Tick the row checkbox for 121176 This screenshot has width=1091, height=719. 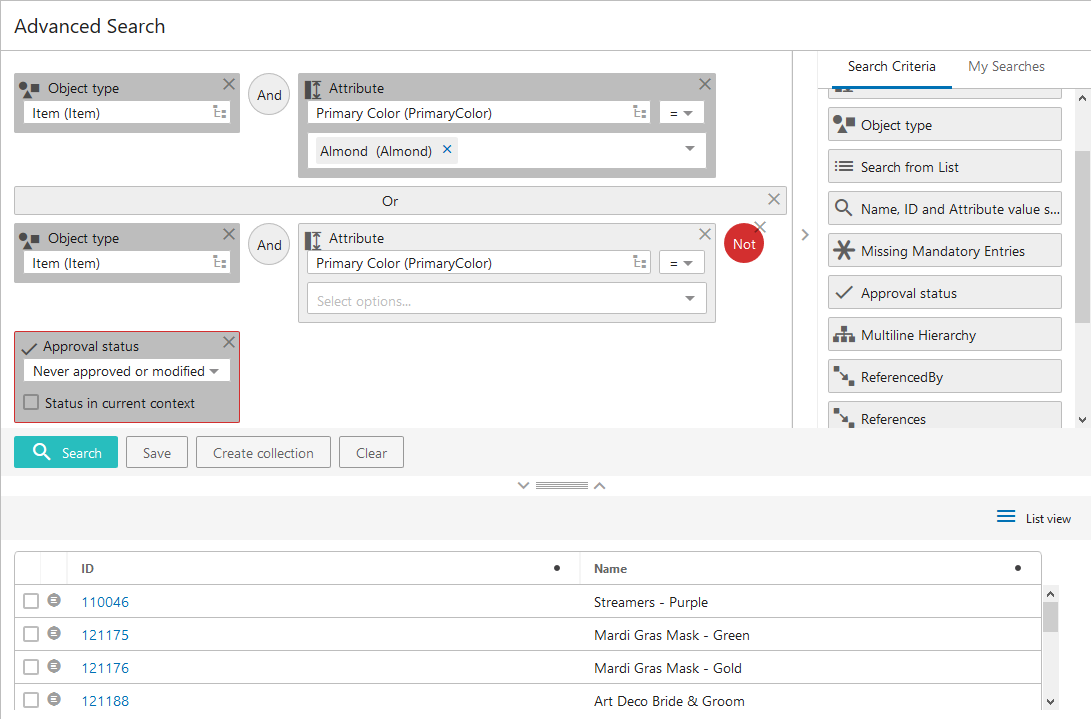tap(31, 667)
